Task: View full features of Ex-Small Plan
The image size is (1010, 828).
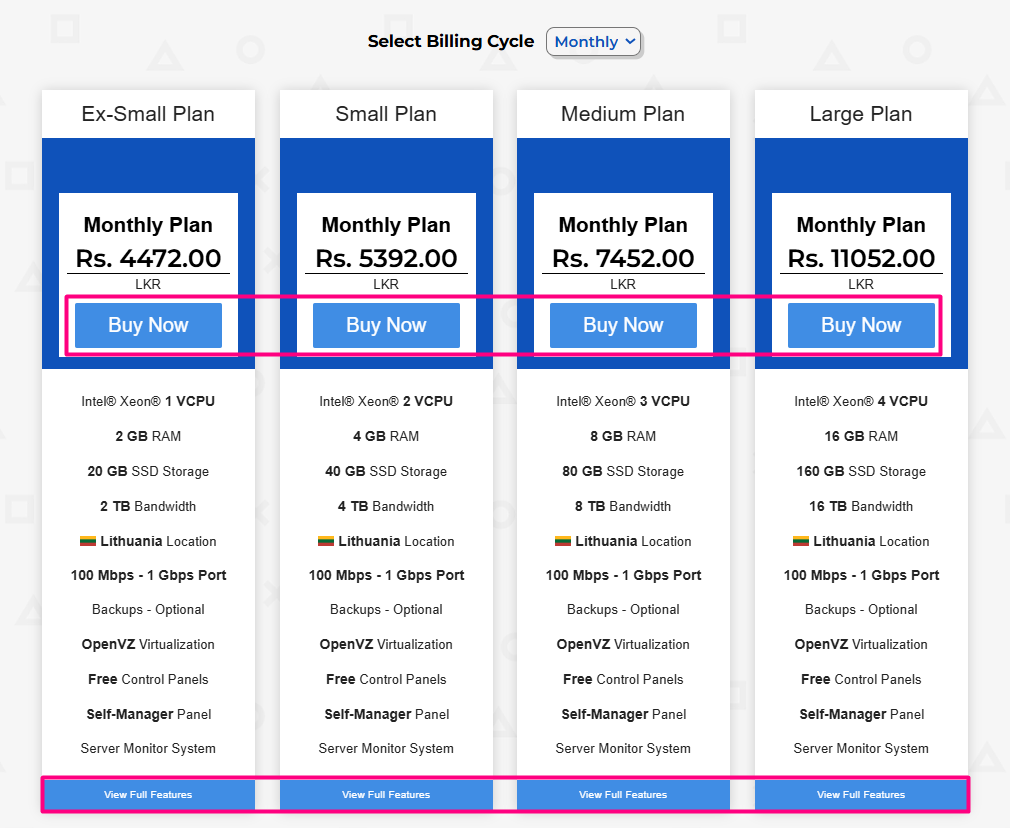Action: tap(148, 795)
